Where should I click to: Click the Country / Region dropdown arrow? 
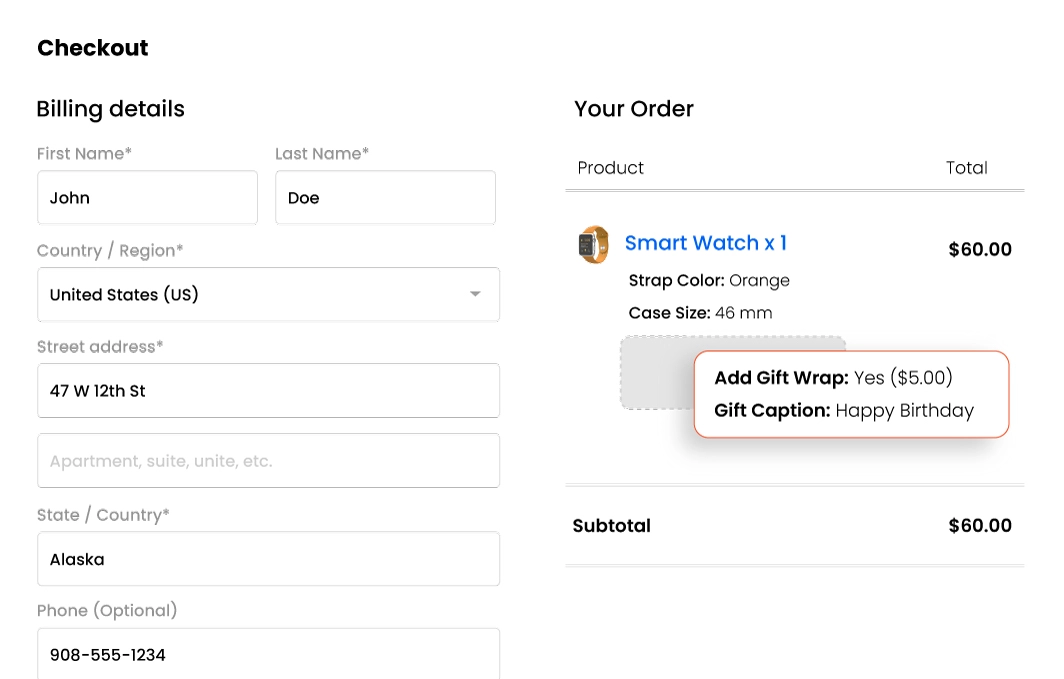[x=475, y=294]
